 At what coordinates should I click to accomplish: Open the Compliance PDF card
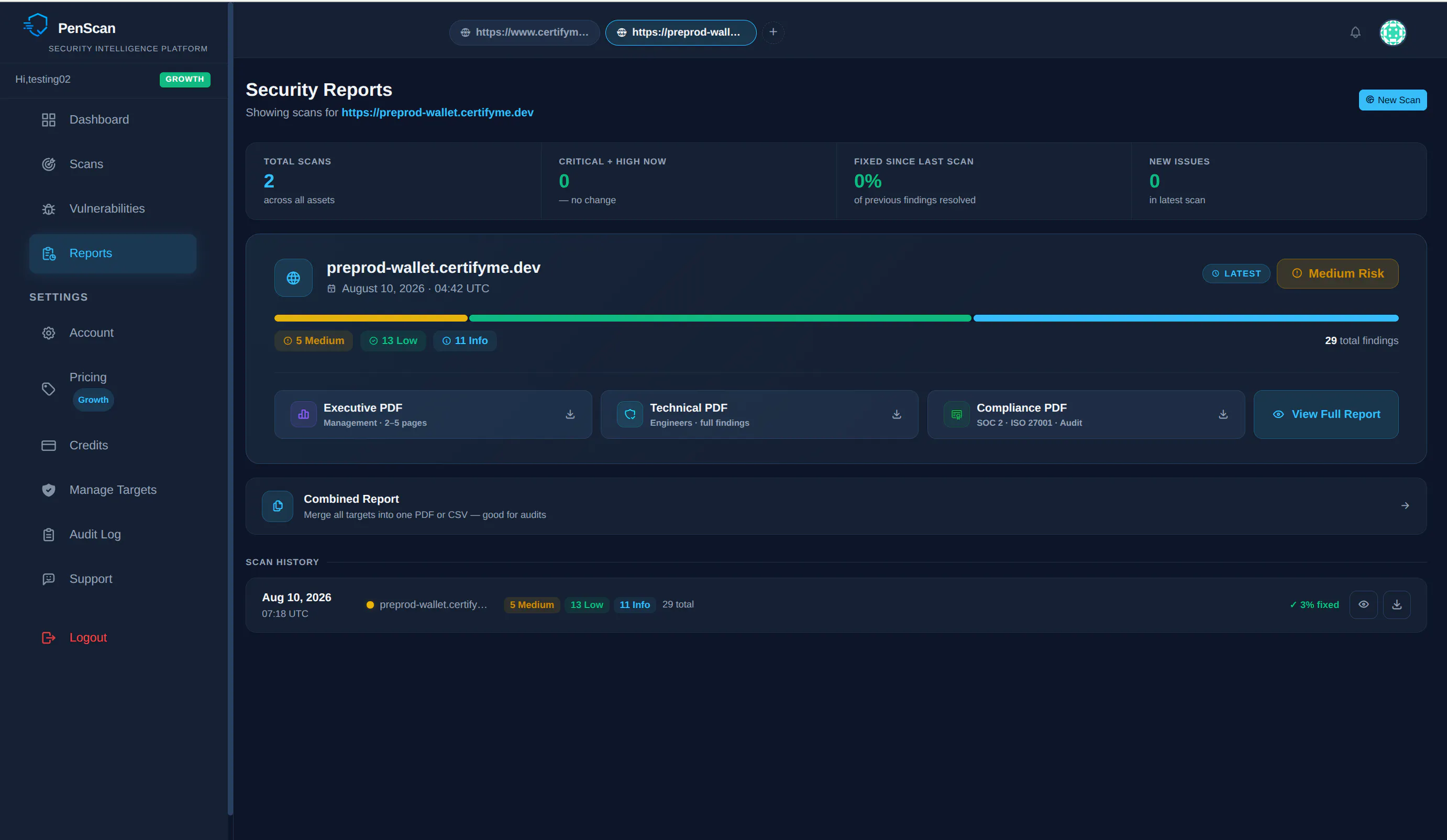pos(1086,415)
